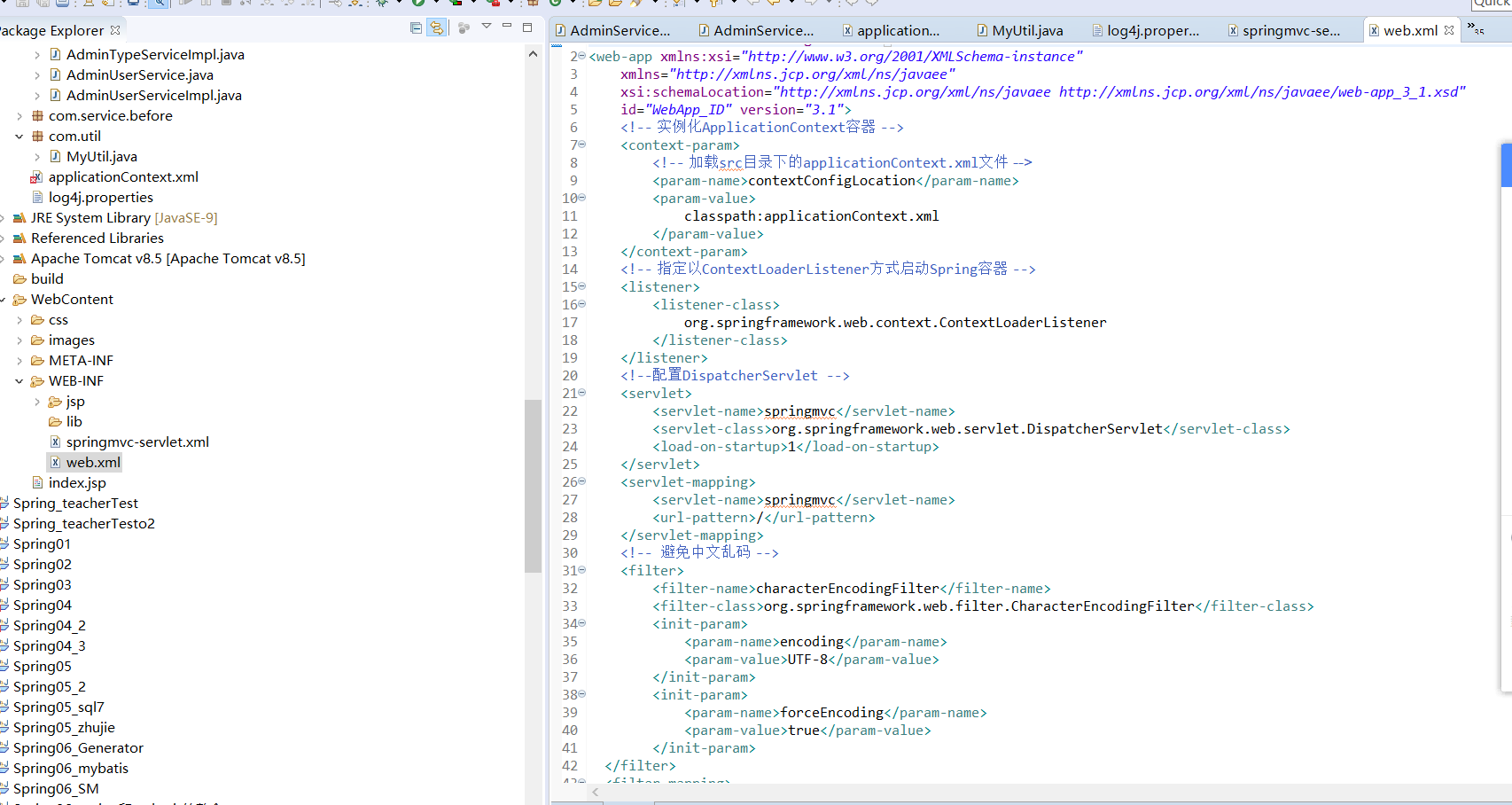Click the Referenced Libraries icon
The height and width of the screenshot is (805, 1512).
[x=19, y=238]
